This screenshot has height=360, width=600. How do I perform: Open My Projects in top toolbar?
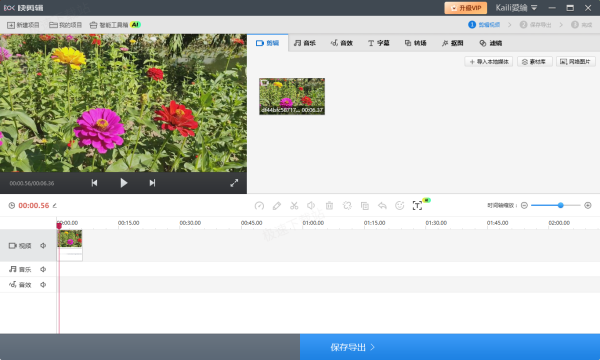click(x=65, y=25)
